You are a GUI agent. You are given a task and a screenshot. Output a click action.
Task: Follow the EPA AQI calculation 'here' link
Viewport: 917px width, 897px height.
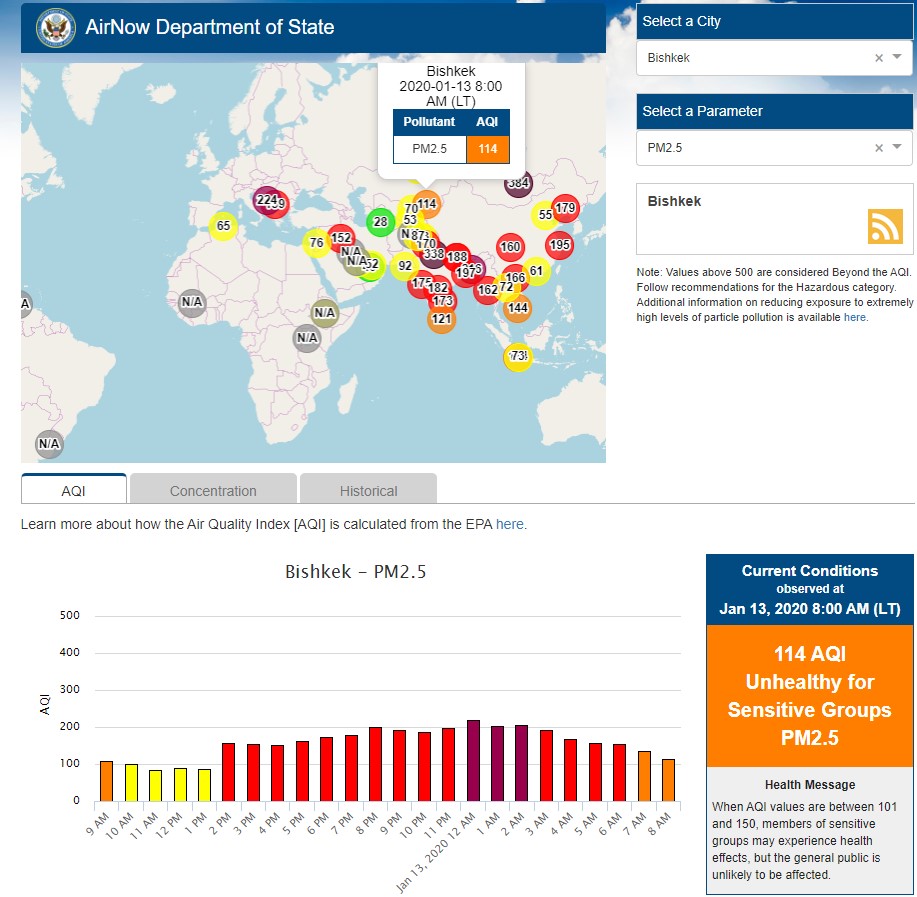[x=509, y=524]
